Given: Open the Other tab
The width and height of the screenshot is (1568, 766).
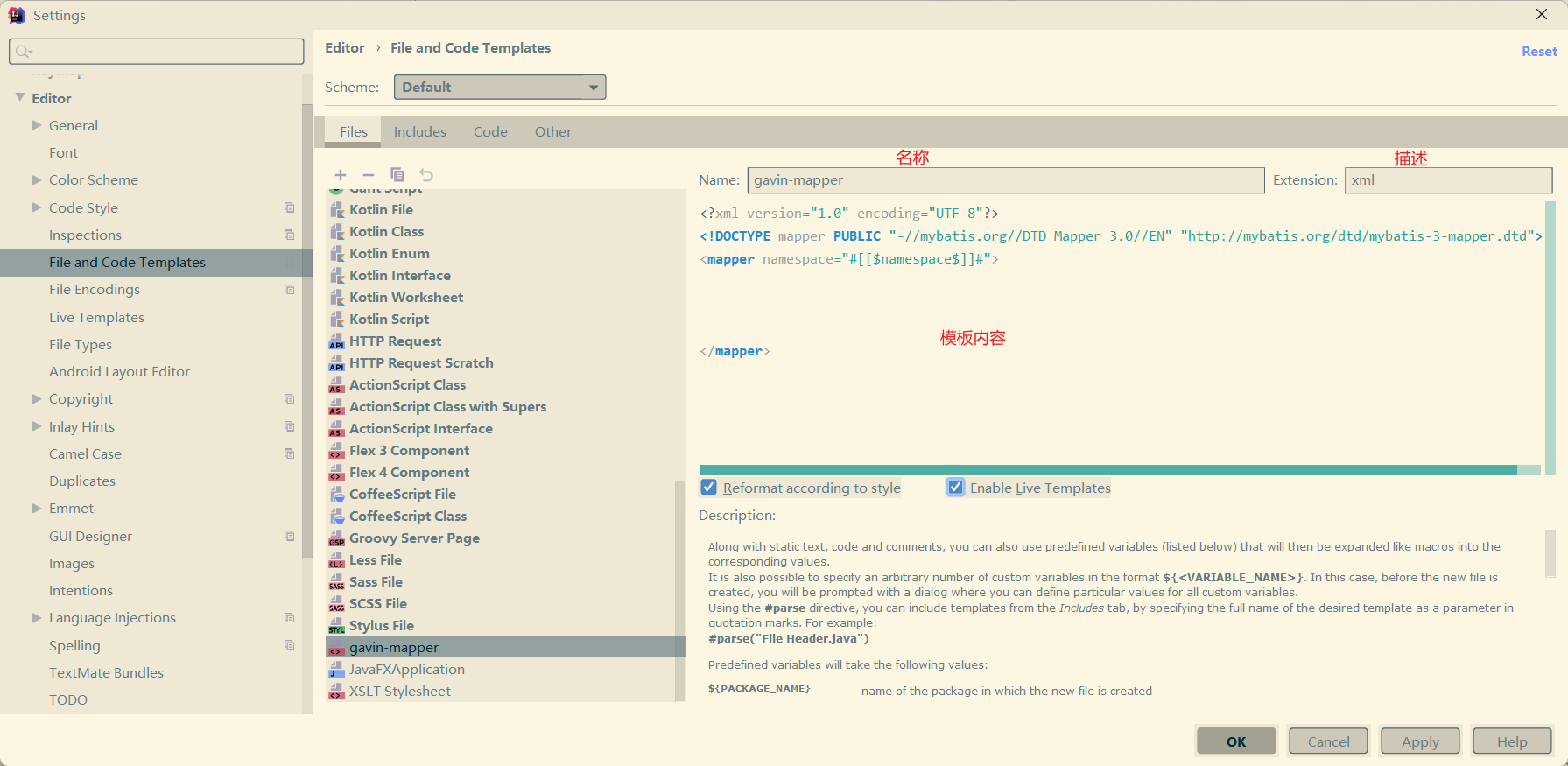Looking at the screenshot, I should coord(552,132).
